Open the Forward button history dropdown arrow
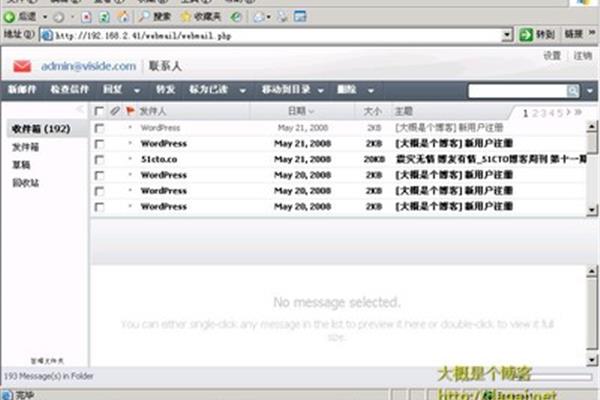This screenshot has width=600, height=400. (x=72, y=17)
